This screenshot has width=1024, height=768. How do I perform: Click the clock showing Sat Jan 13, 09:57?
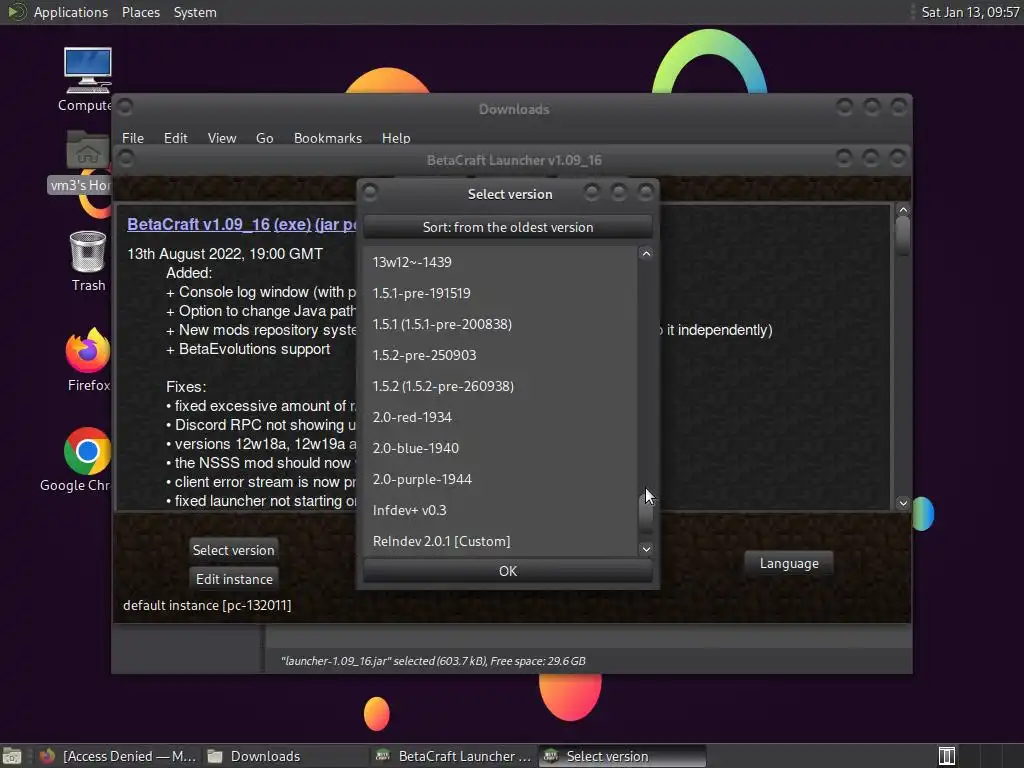point(970,12)
